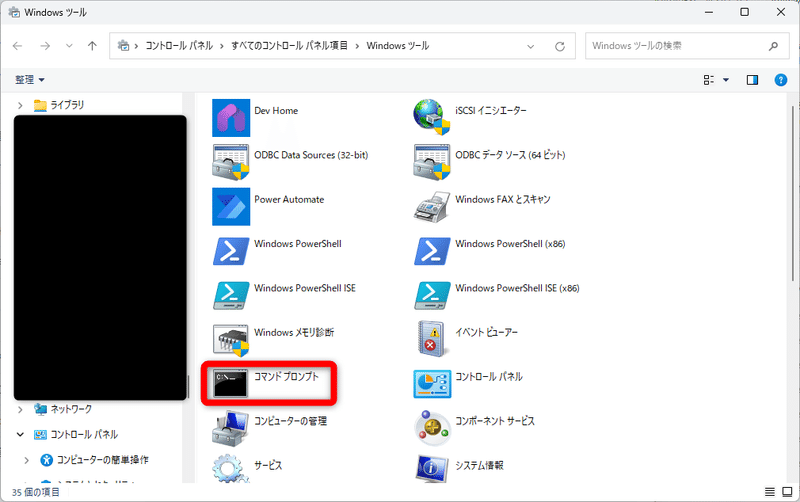800x502 pixels.
Task: Click the ネットワーク icon in navigation pane
Action: 40,409
